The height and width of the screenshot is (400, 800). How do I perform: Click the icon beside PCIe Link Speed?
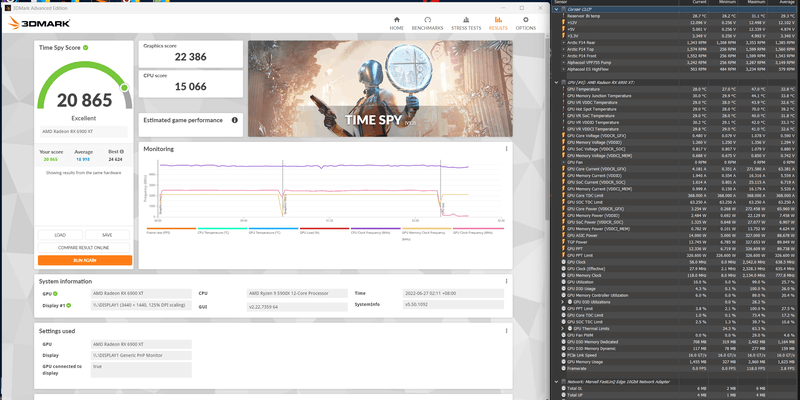[563, 355]
